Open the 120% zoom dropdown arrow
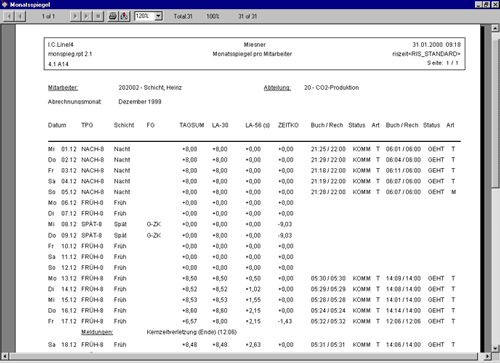 [x=159, y=16]
